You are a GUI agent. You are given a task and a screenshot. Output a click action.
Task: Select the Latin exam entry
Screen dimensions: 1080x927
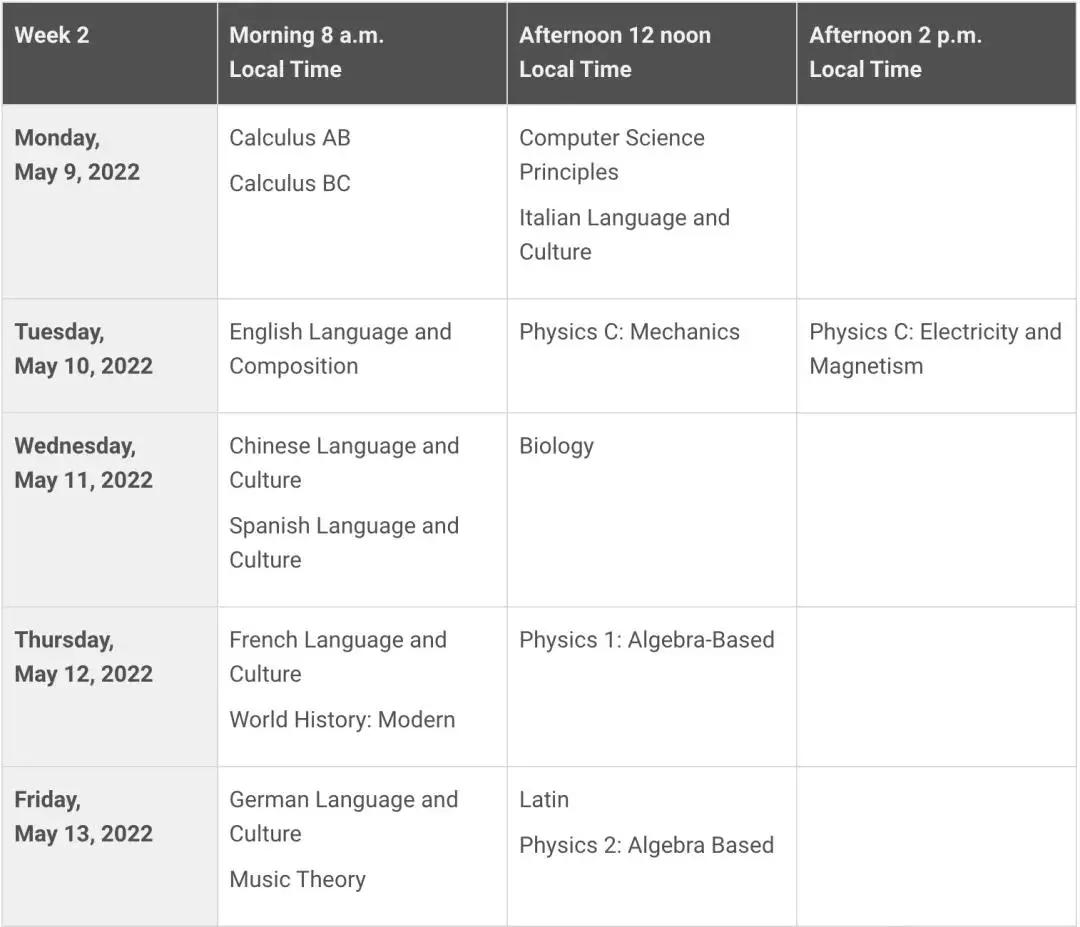pyautogui.click(x=544, y=800)
